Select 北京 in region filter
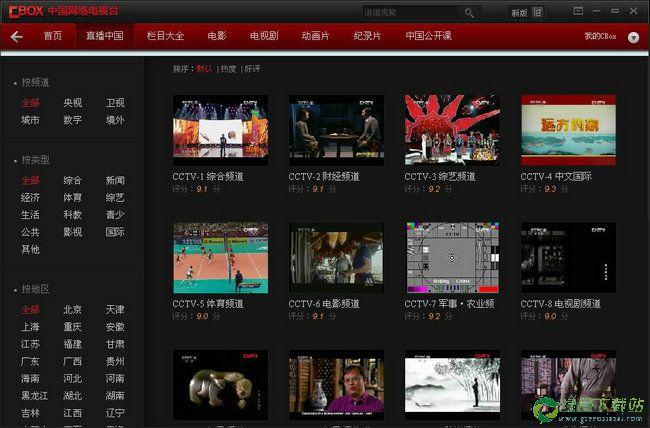Image resolution: width=650 pixels, height=428 pixels. click(73, 310)
